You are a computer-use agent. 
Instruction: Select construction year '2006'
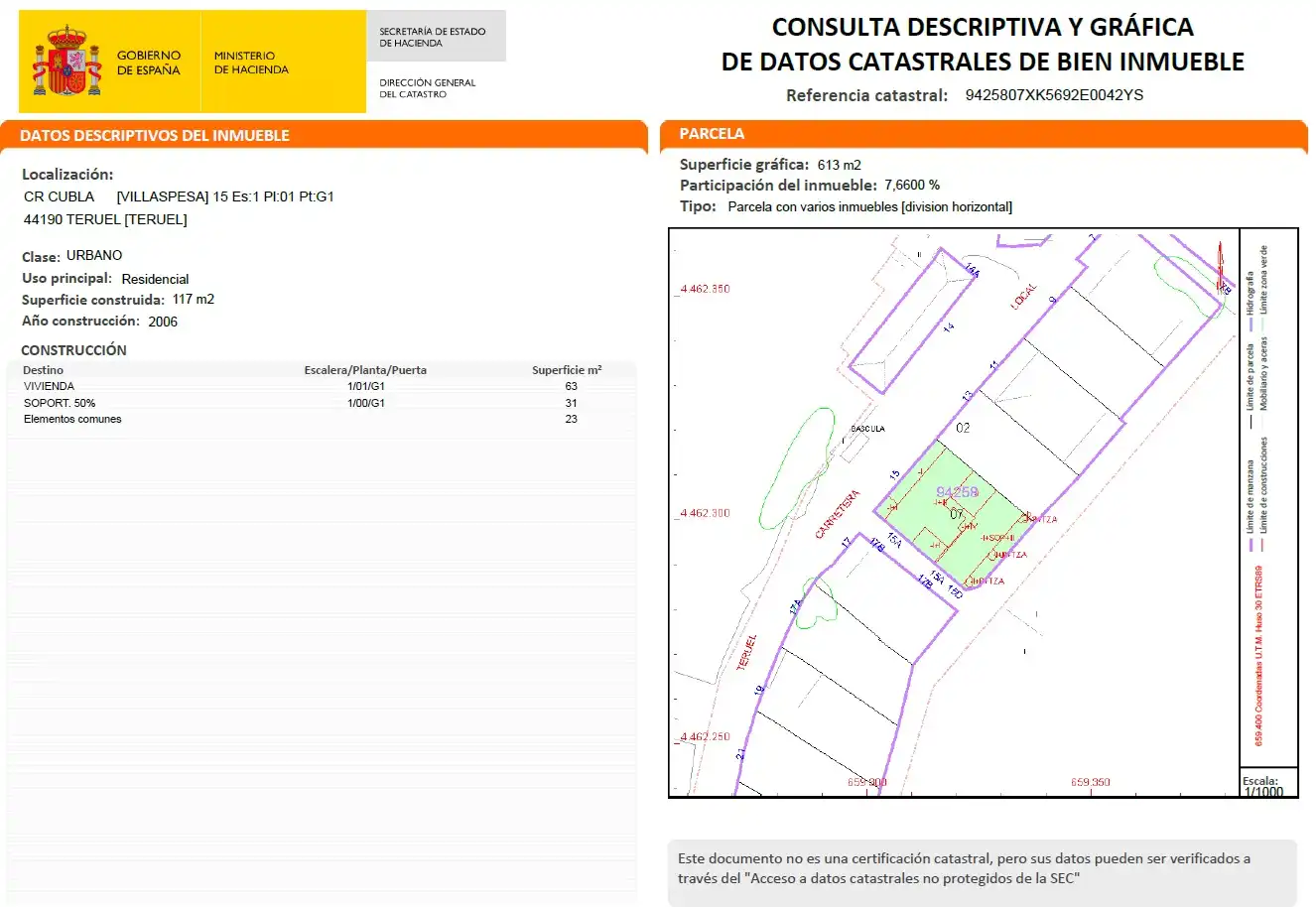click(163, 322)
